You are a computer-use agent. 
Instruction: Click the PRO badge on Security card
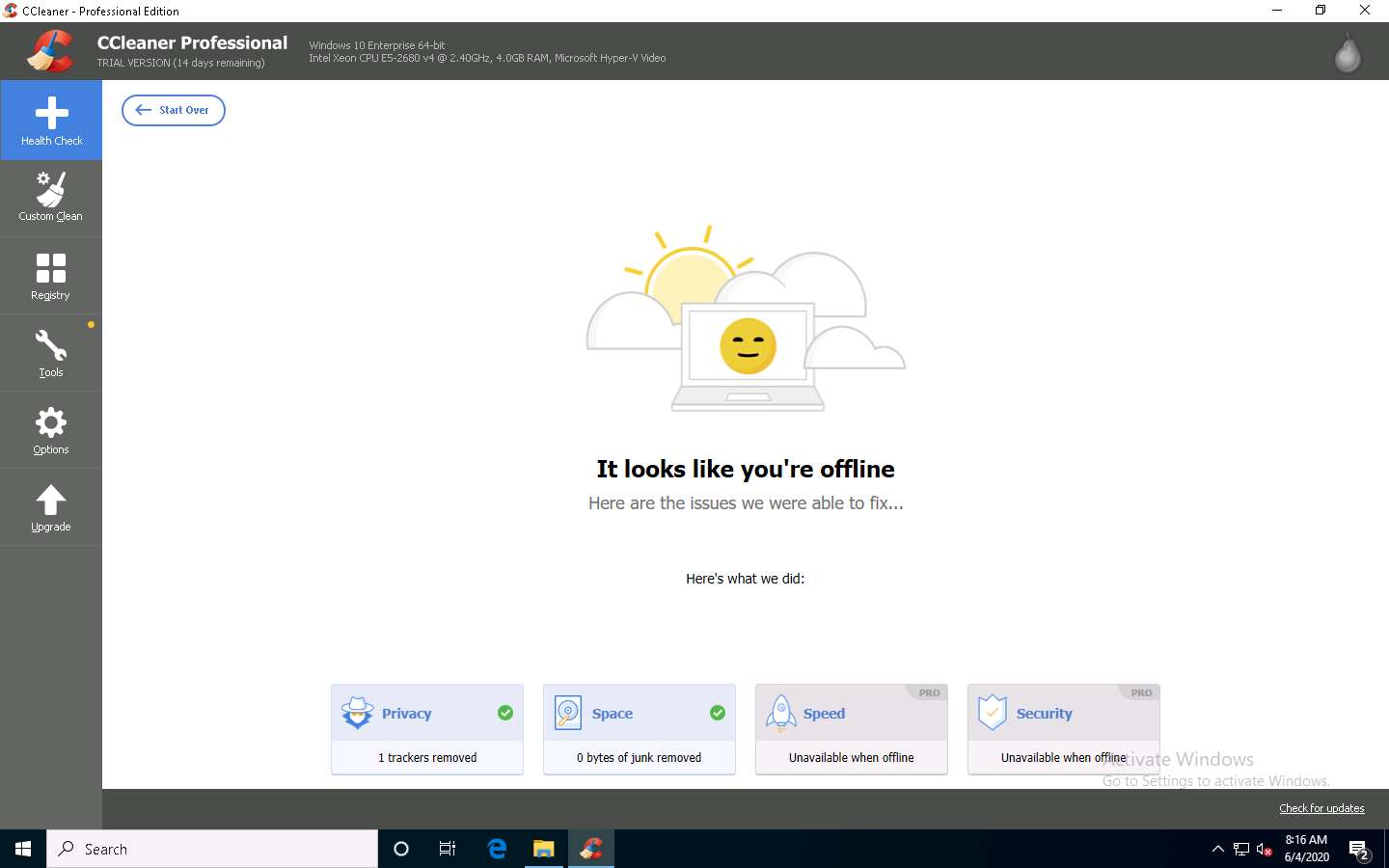pyautogui.click(x=1141, y=692)
